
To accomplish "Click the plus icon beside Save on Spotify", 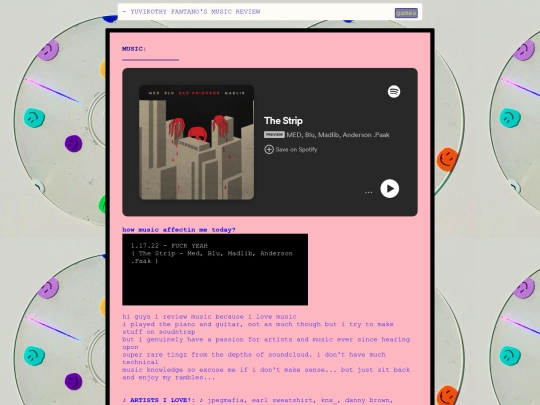I will pos(269,149).
